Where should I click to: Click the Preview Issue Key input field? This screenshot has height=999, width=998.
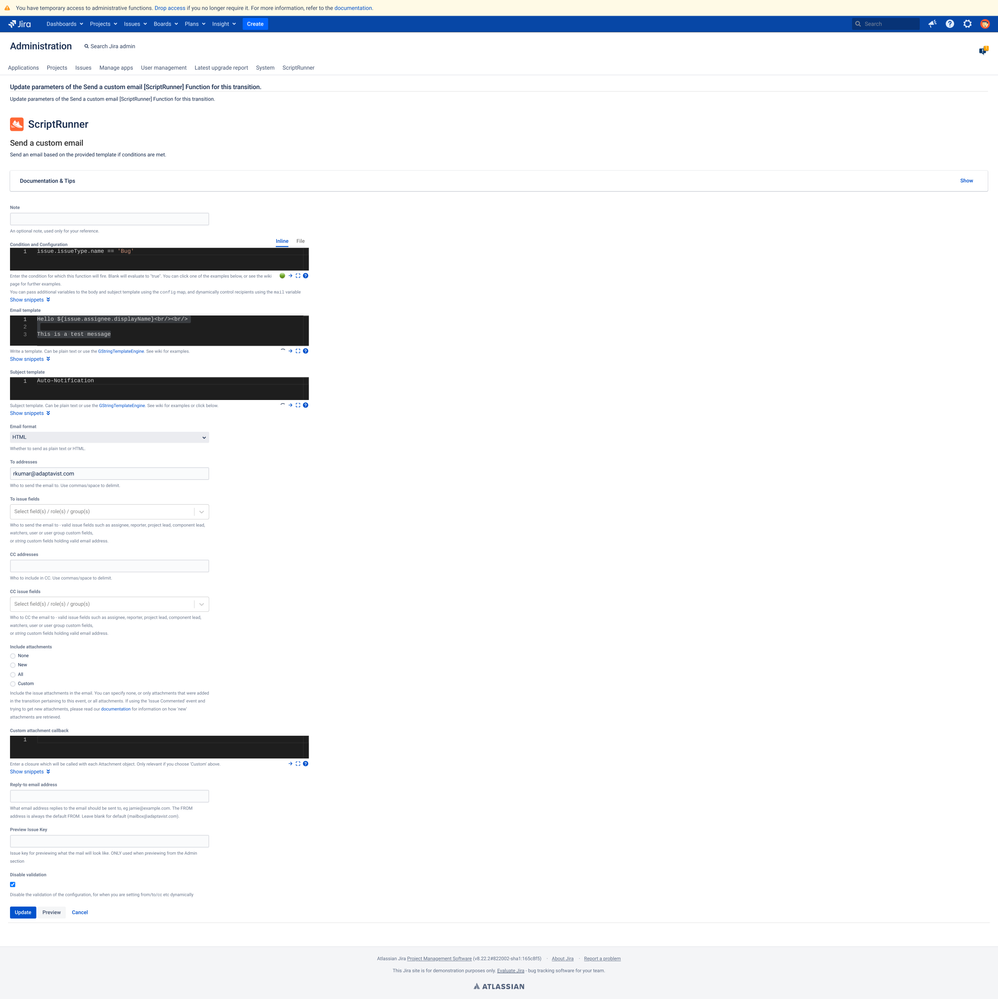pos(109,841)
